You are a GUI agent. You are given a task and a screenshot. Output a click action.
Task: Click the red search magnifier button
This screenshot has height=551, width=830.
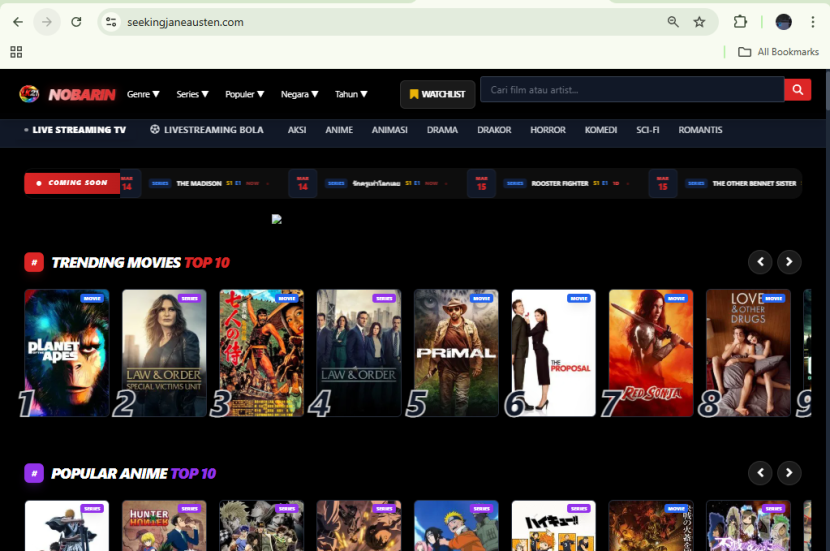click(x=797, y=91)
